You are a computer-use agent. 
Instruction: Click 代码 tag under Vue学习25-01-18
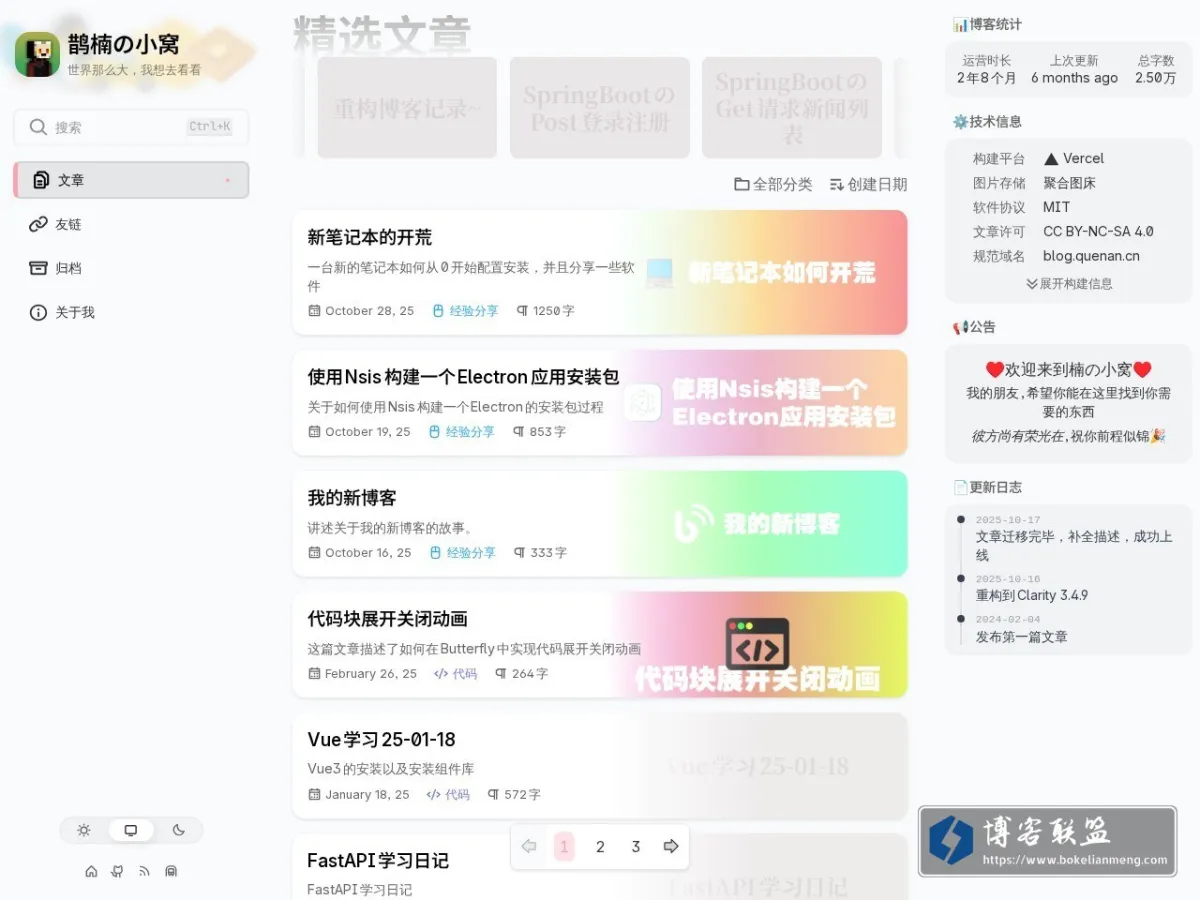pyautogui.click(x=448, y=795)
